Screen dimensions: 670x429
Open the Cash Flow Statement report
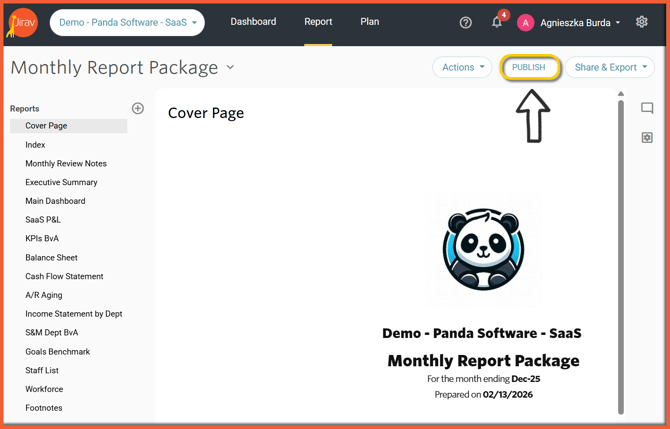point(64,276)
